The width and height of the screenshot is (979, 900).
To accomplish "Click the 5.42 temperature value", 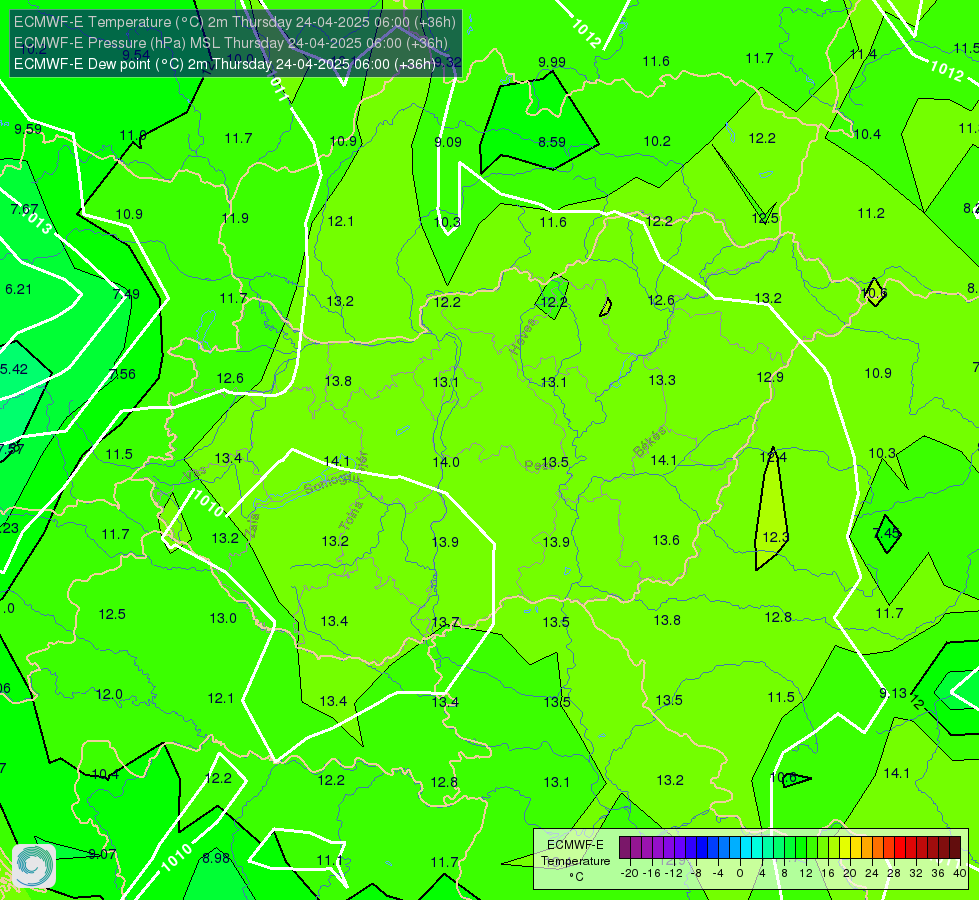I will point(14,369).
